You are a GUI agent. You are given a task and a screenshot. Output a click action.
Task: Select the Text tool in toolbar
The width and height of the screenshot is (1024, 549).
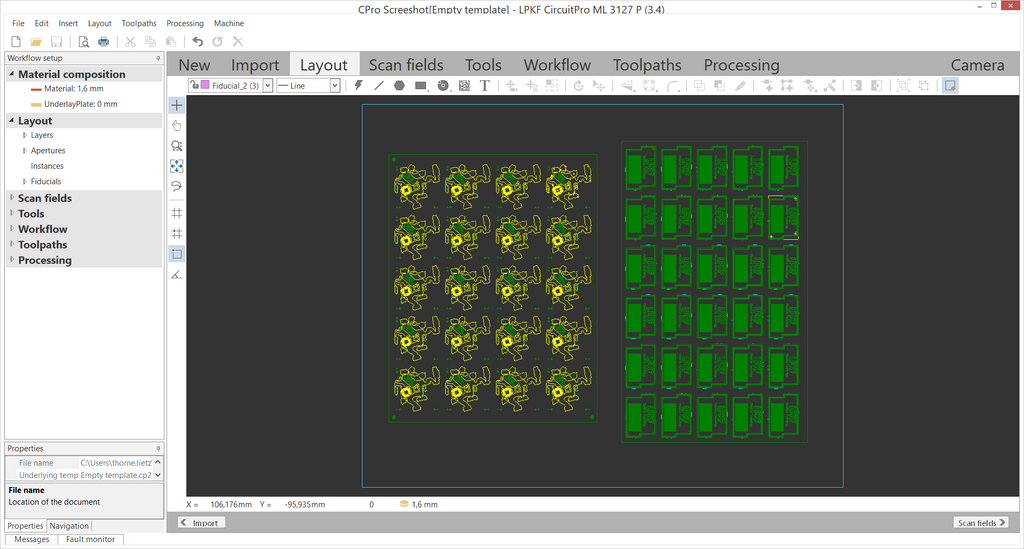(x=485, y=86)
